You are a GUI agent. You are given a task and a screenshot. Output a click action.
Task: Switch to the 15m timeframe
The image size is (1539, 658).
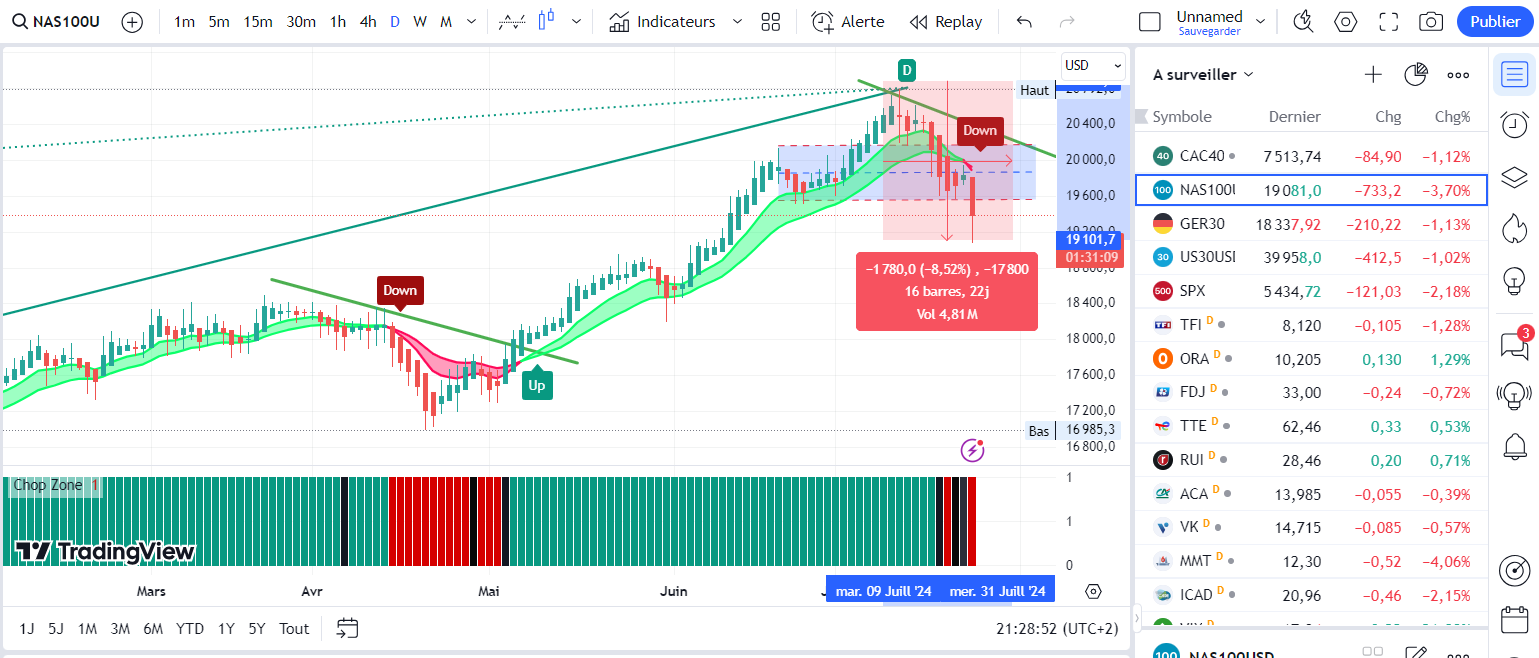[x=258, y=22]
